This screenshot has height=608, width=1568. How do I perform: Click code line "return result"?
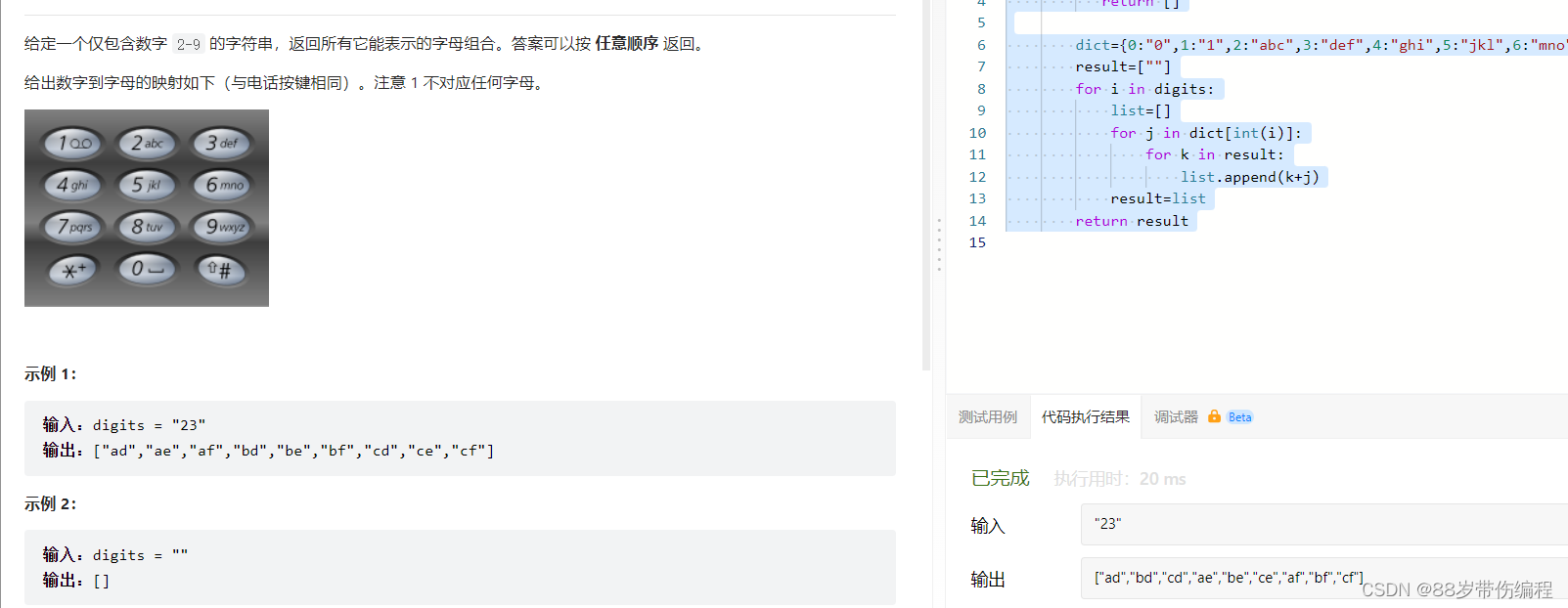click(1132, 221)
